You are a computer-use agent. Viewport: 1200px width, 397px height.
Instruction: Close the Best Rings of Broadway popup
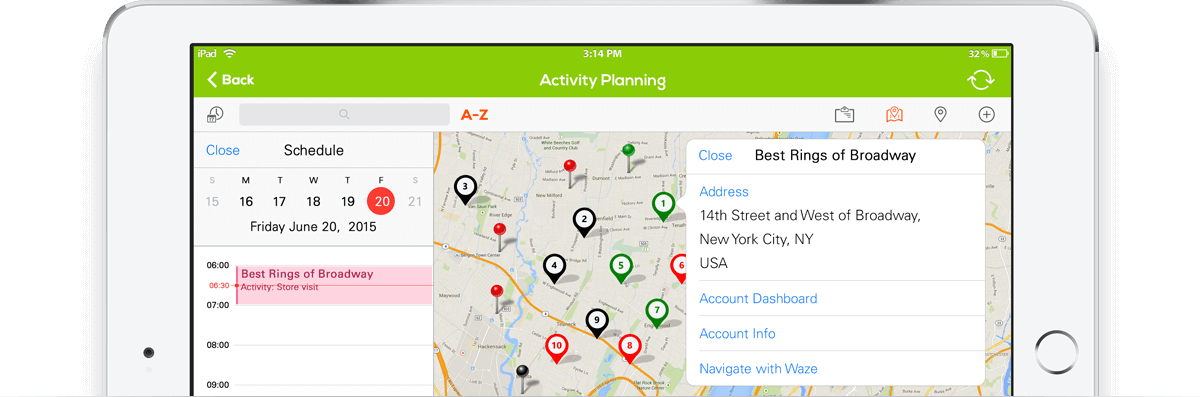[715, 155]
